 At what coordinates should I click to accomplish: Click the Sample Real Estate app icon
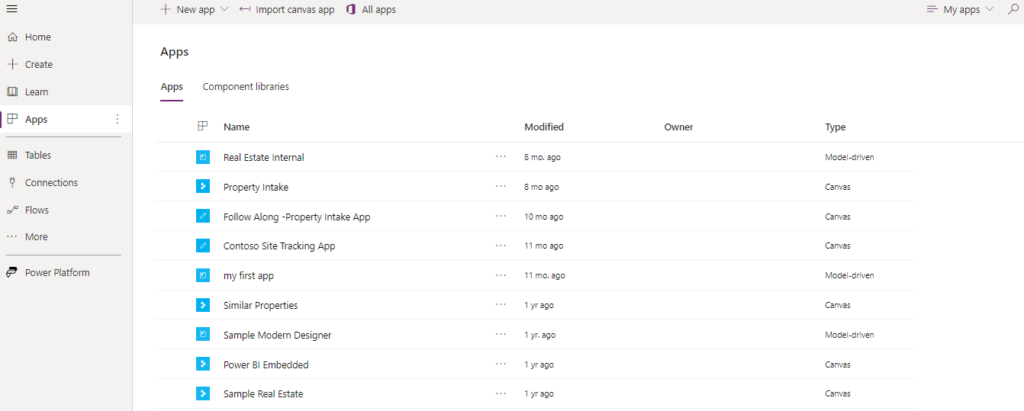pyautogui.click(x=203, y=394)
